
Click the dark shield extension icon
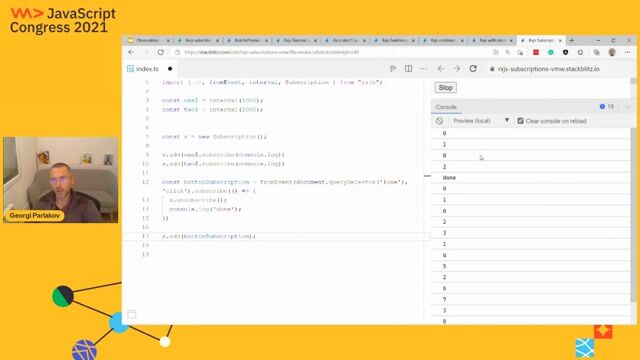[x=565, y=52]
